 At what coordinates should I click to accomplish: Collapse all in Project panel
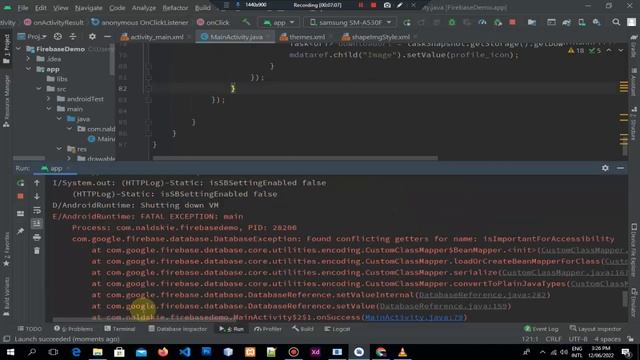coord(73,37)
